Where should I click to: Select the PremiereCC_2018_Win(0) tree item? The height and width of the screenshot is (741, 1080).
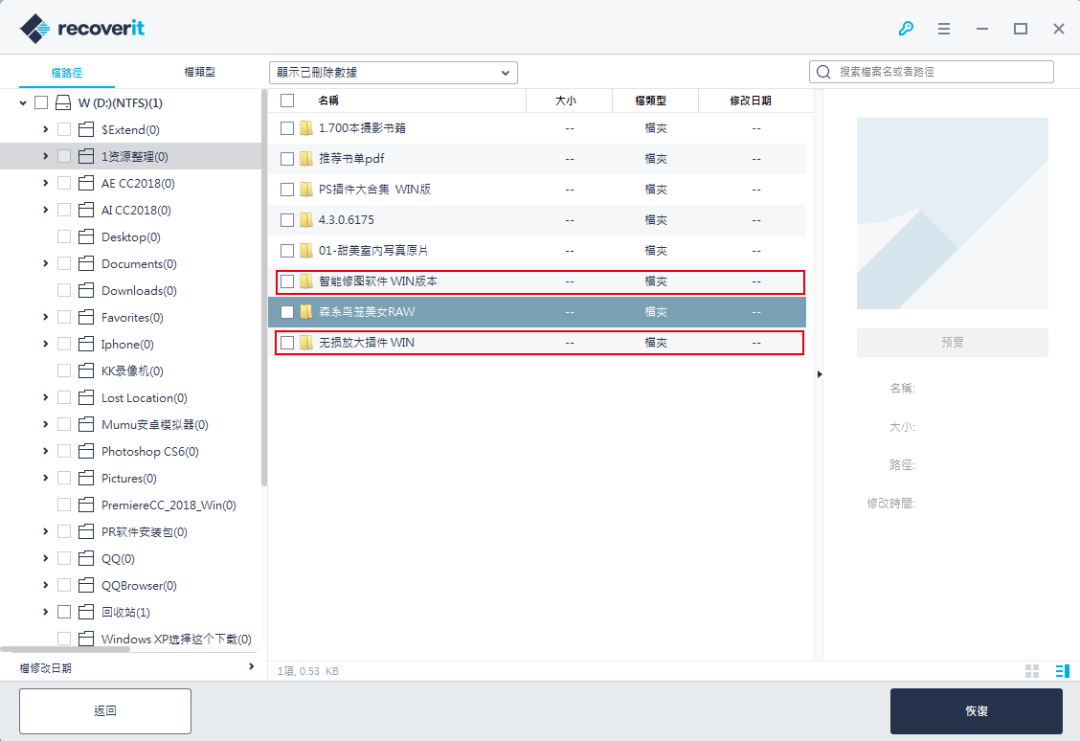click(x=169, y=505)
